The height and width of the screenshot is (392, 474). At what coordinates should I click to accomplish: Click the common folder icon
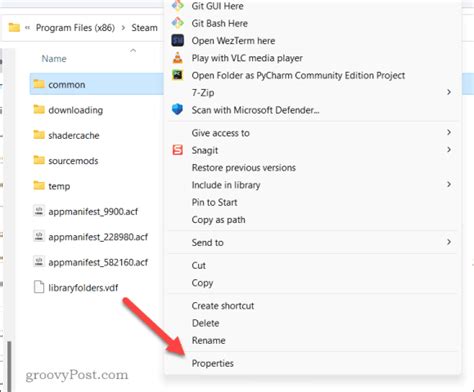coord(39,84)
